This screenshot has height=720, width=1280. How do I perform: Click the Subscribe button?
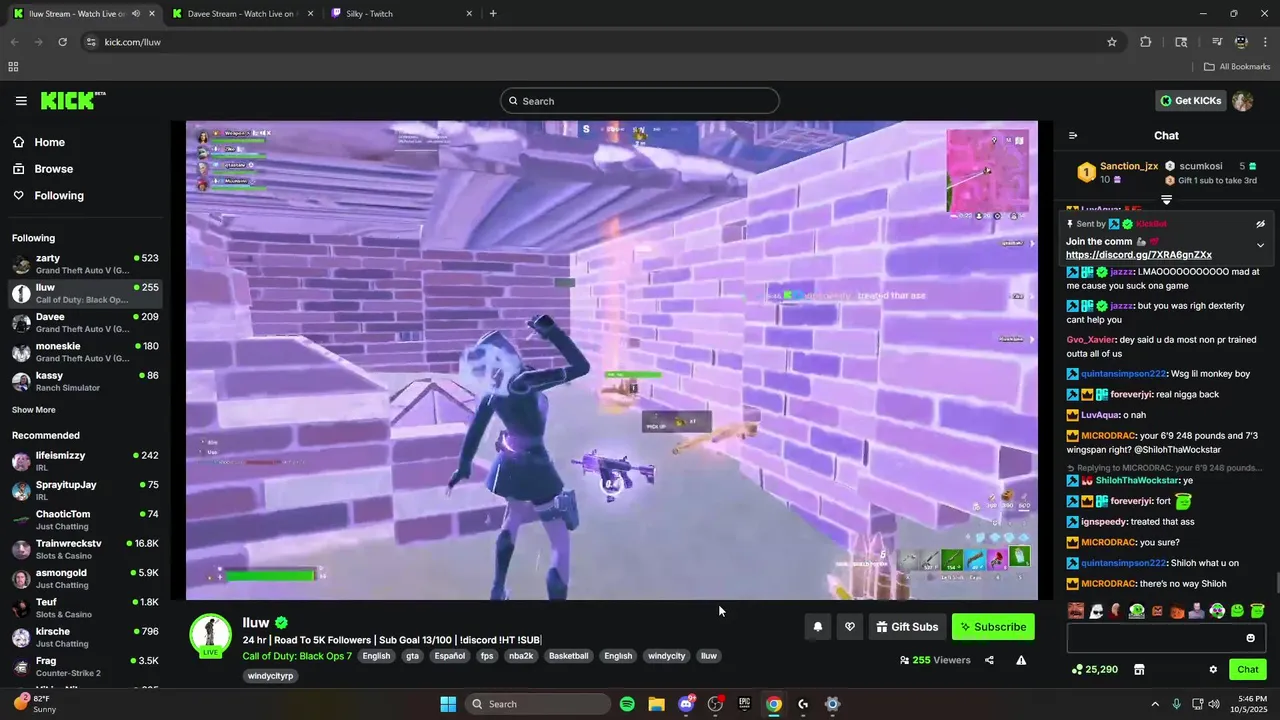coord(993,627)
